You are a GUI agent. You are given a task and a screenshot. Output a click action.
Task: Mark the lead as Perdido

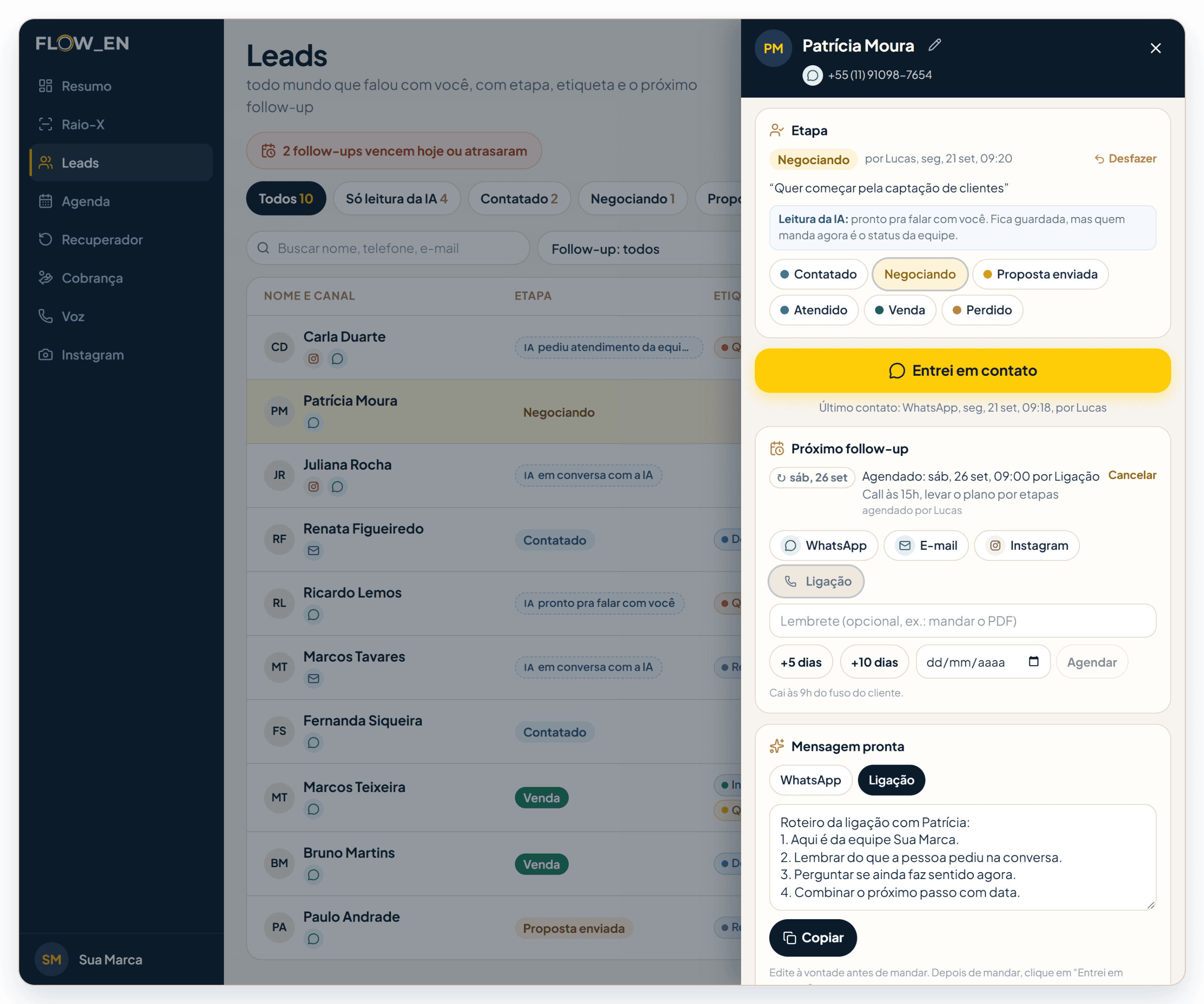982,310
